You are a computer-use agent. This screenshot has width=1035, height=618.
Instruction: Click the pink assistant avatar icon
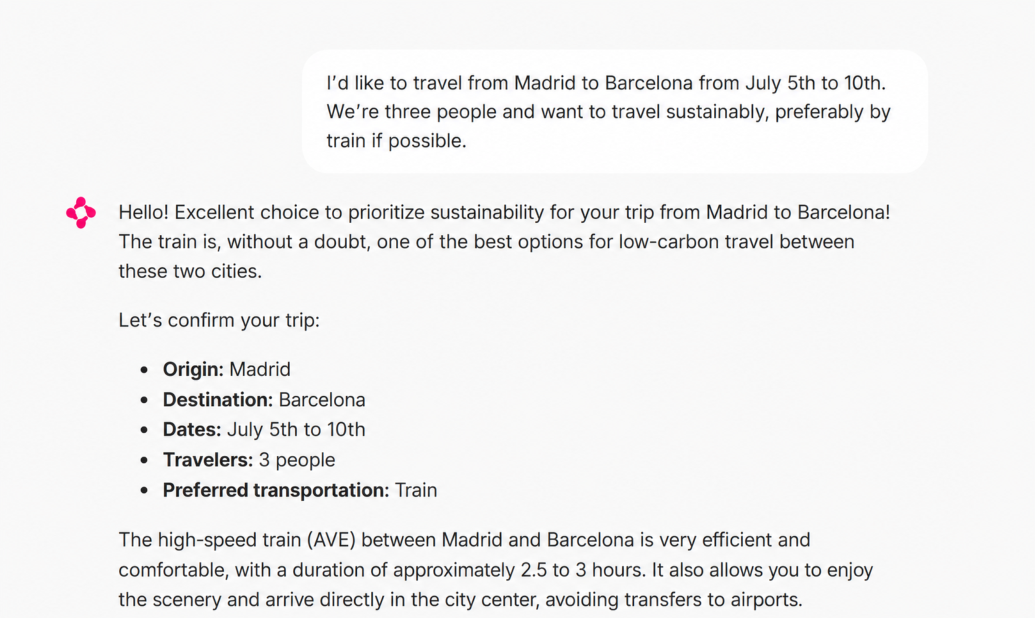pos(81,213)
